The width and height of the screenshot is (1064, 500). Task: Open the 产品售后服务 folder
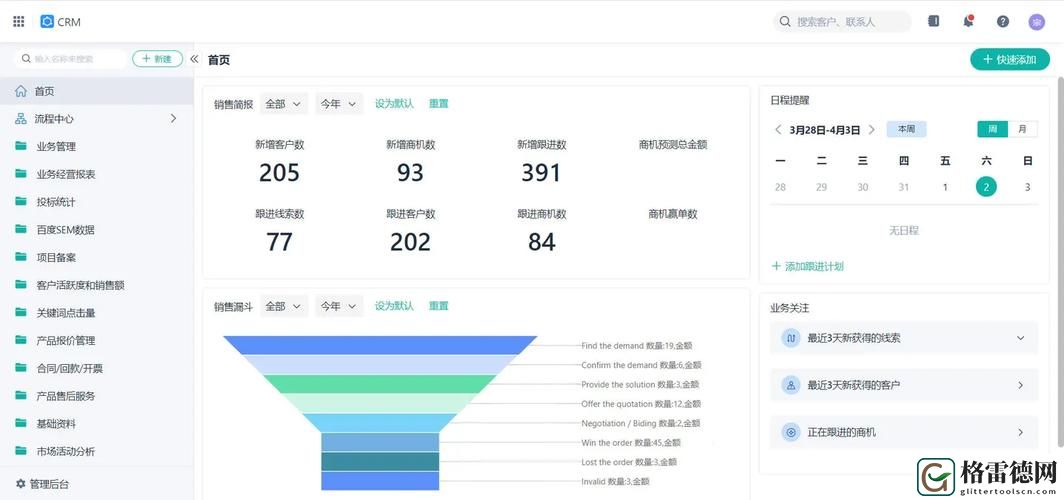pos(21,396)
